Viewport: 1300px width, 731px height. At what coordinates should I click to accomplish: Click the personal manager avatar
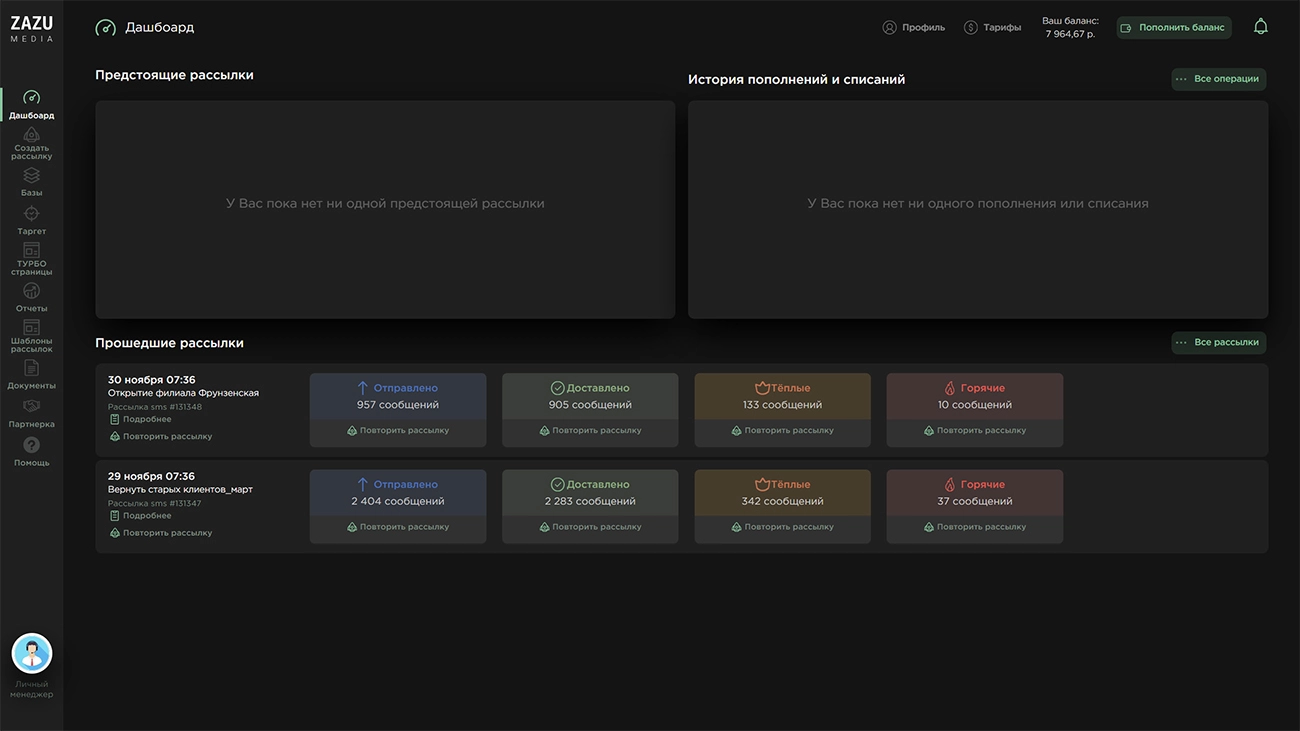[x=32, y=654]
